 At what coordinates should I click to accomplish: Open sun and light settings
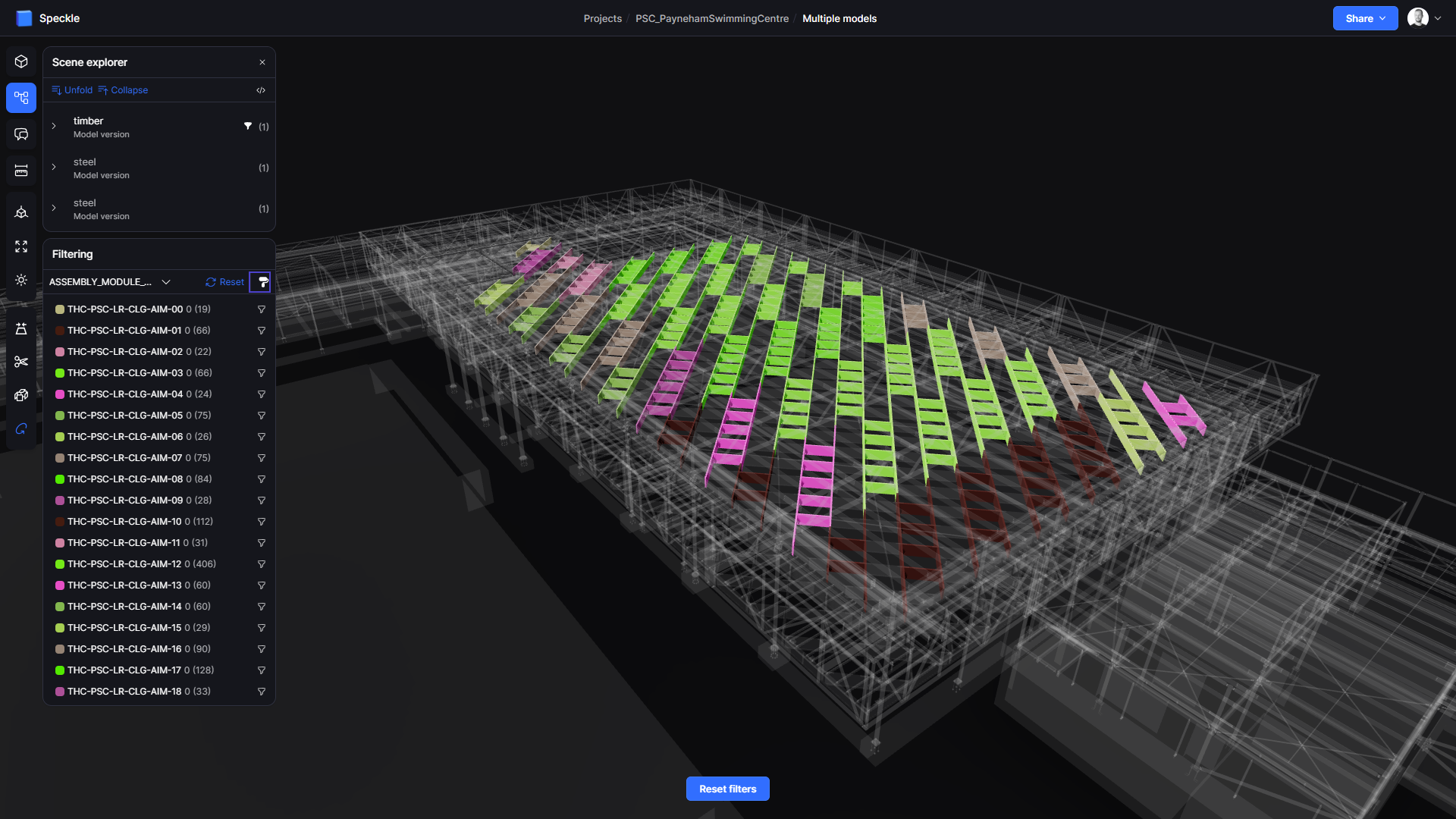(21, 280)
